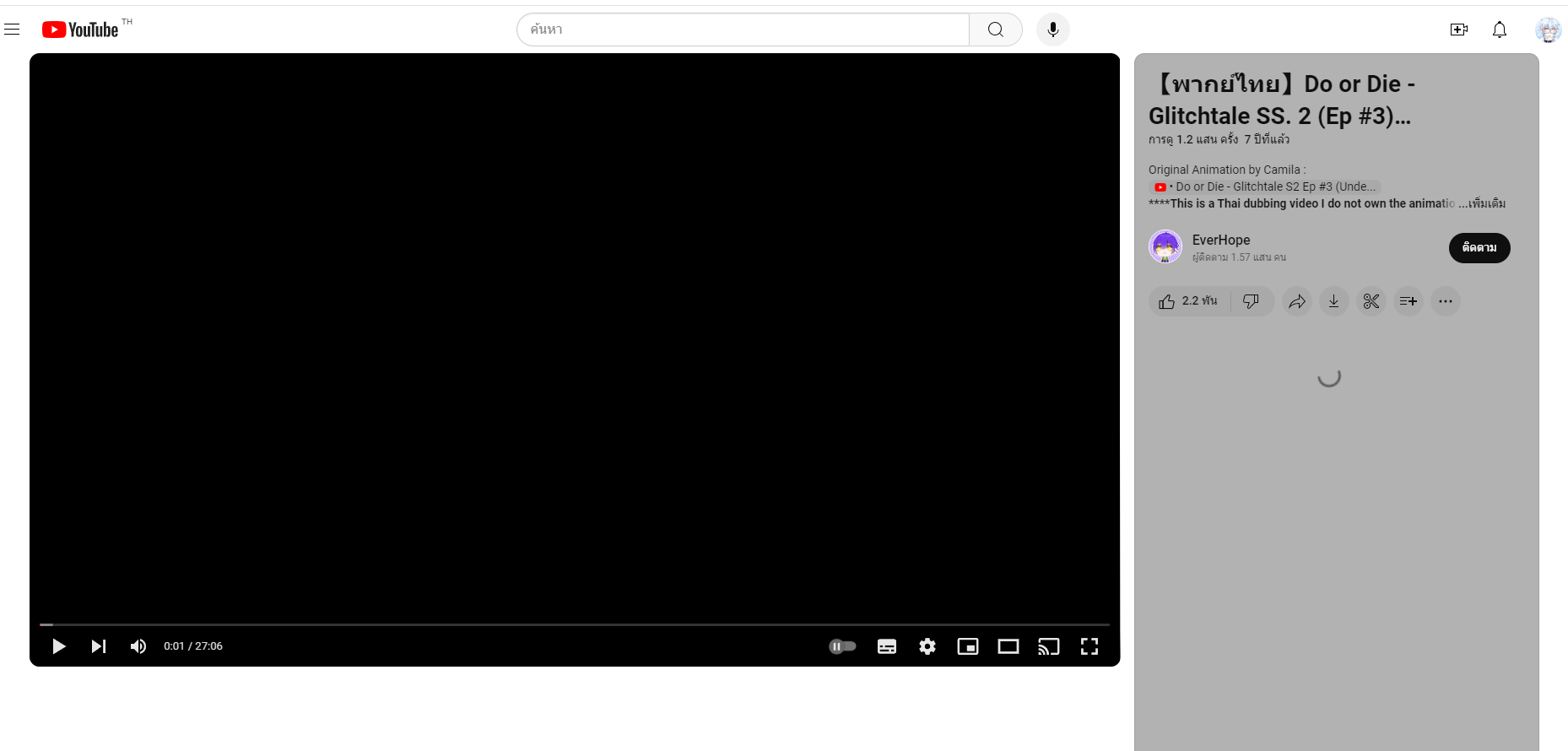Screen dimensions: 1568x751
Task: Download the video
Action: [x=1334, y=301]
